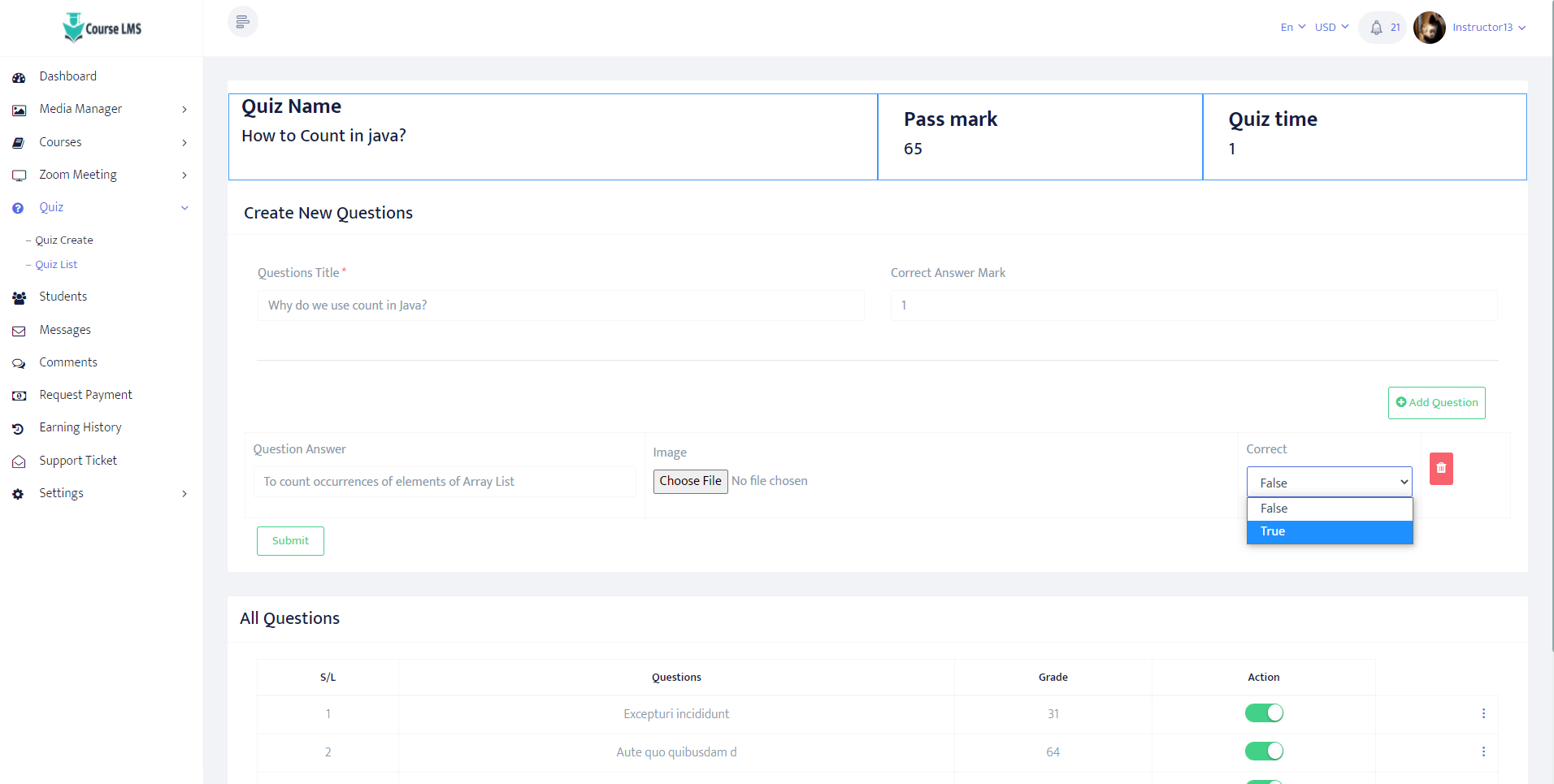Click the red delete answer trash icon
The height and width of the screenshot is (784, 1554).
coord(1441,469)
